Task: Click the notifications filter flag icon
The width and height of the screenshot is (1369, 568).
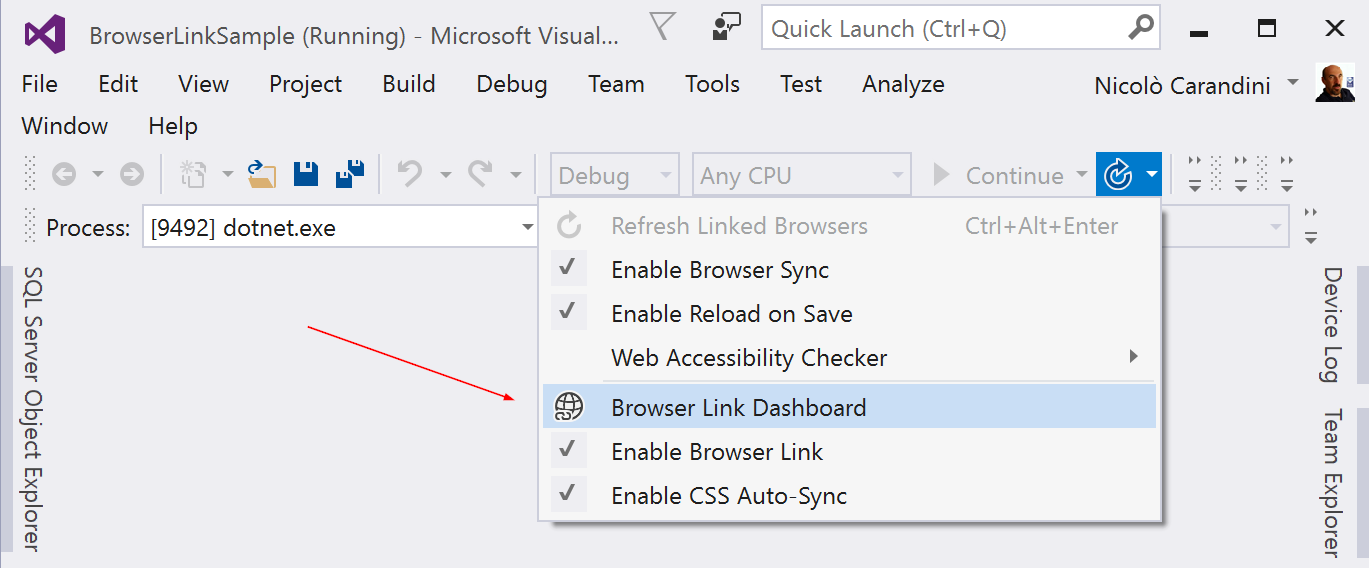Action: click(x=663, y=26)
